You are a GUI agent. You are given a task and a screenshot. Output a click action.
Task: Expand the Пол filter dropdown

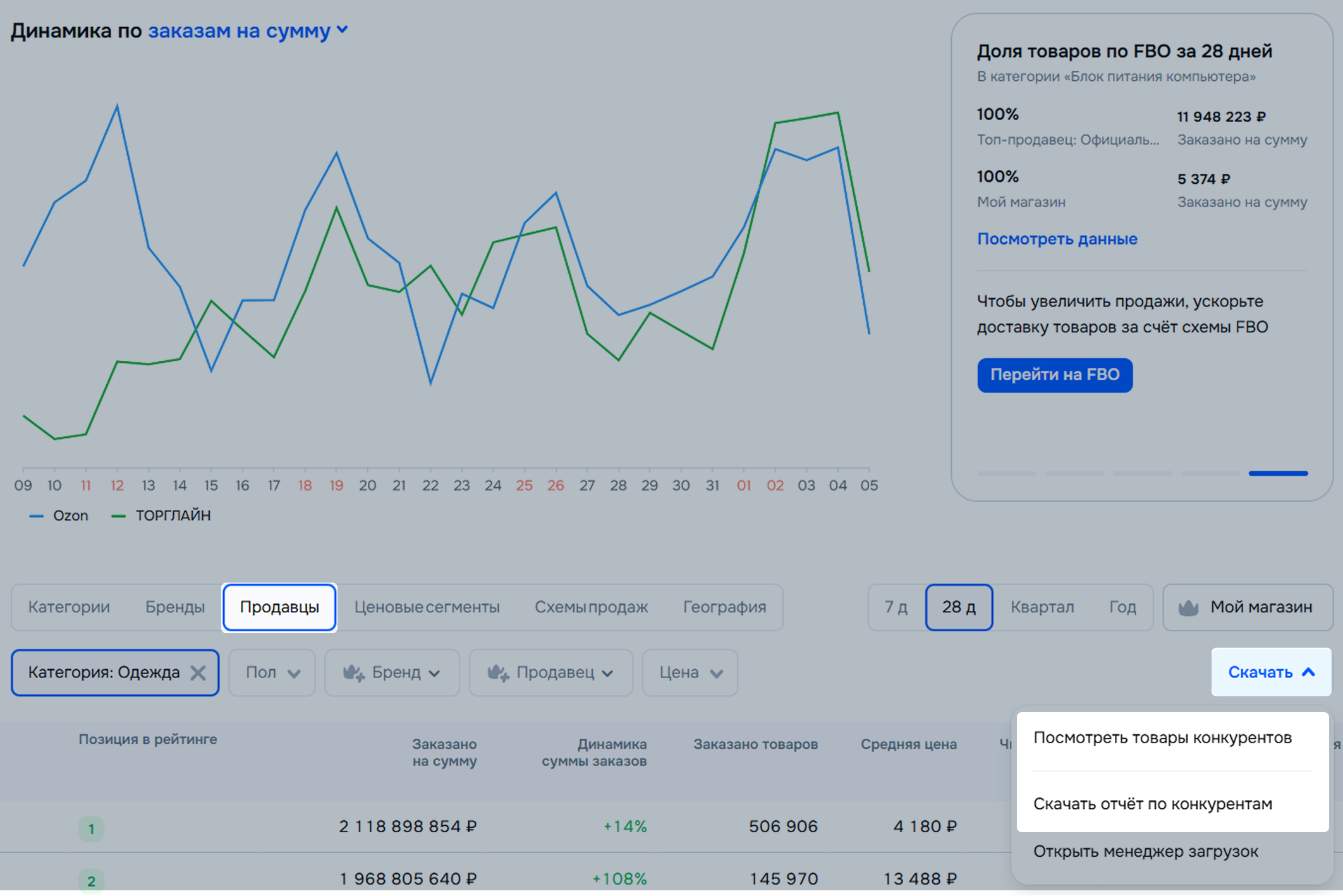272,673
